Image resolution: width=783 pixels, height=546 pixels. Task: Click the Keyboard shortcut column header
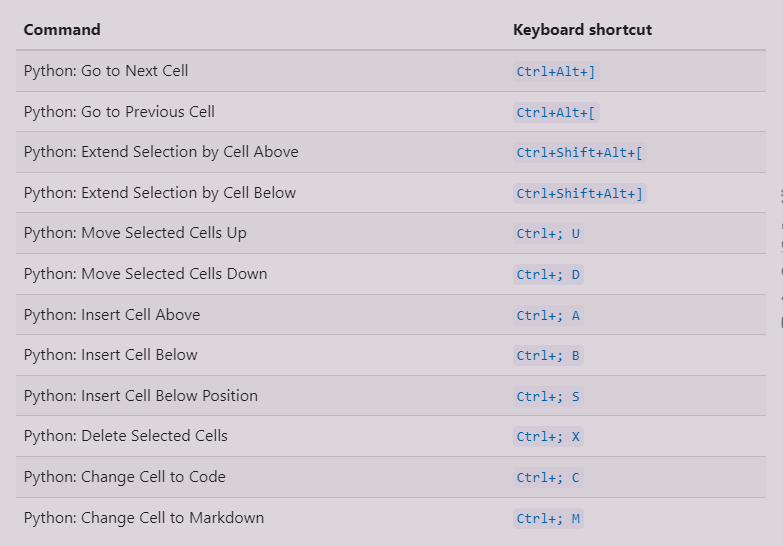tap(582, 30)
